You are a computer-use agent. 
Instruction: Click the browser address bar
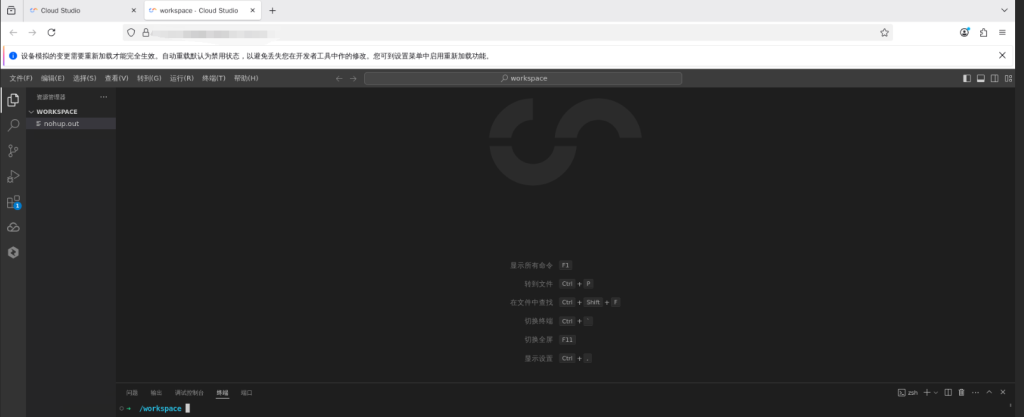tap(507, 33)
